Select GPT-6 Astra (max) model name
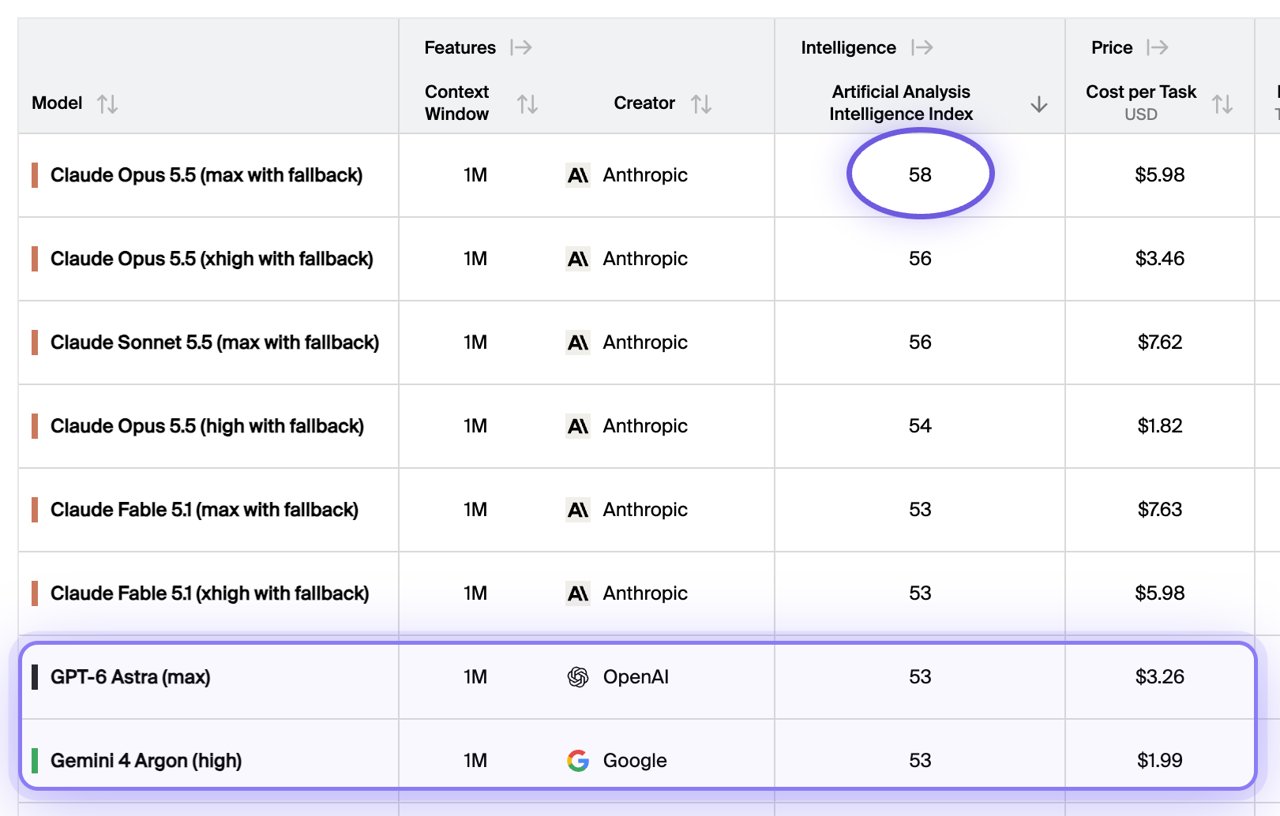Viewport: 1280px width, 816px height. coord(130,677)
